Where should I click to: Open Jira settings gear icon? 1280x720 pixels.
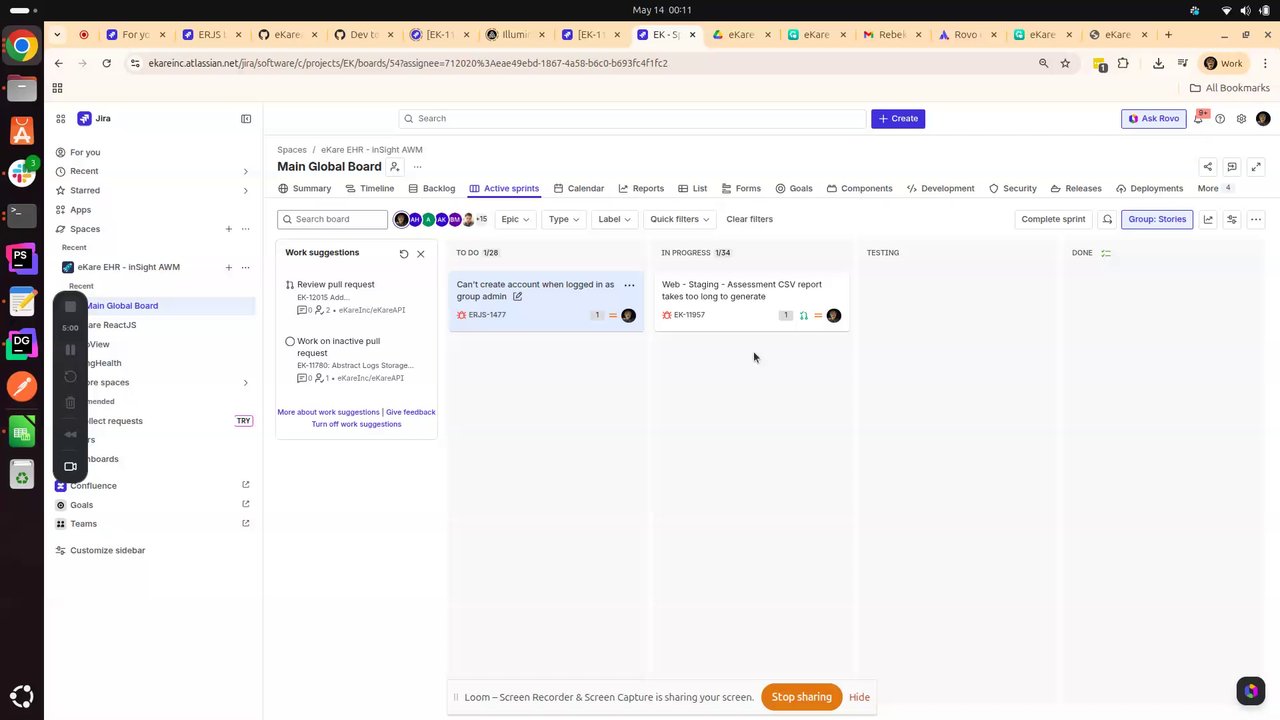(x=1241, y=118)
